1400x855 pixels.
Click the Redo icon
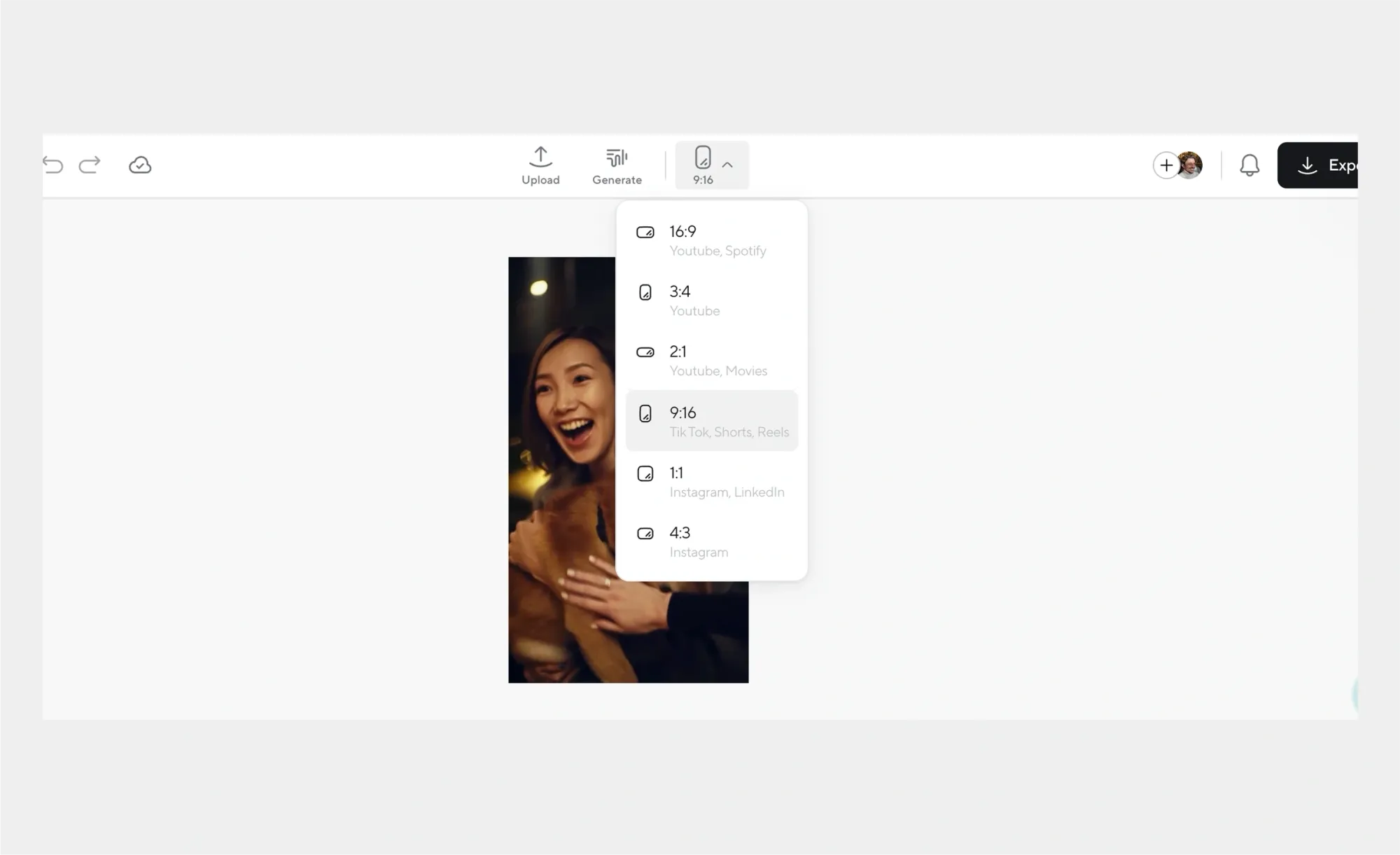(x=90, y=165)
